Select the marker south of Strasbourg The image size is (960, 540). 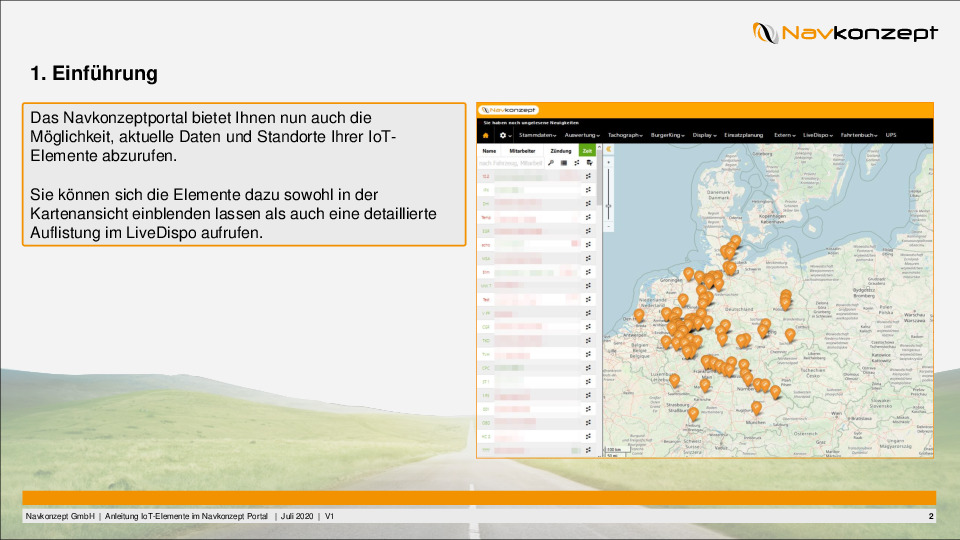pos(693,413)
